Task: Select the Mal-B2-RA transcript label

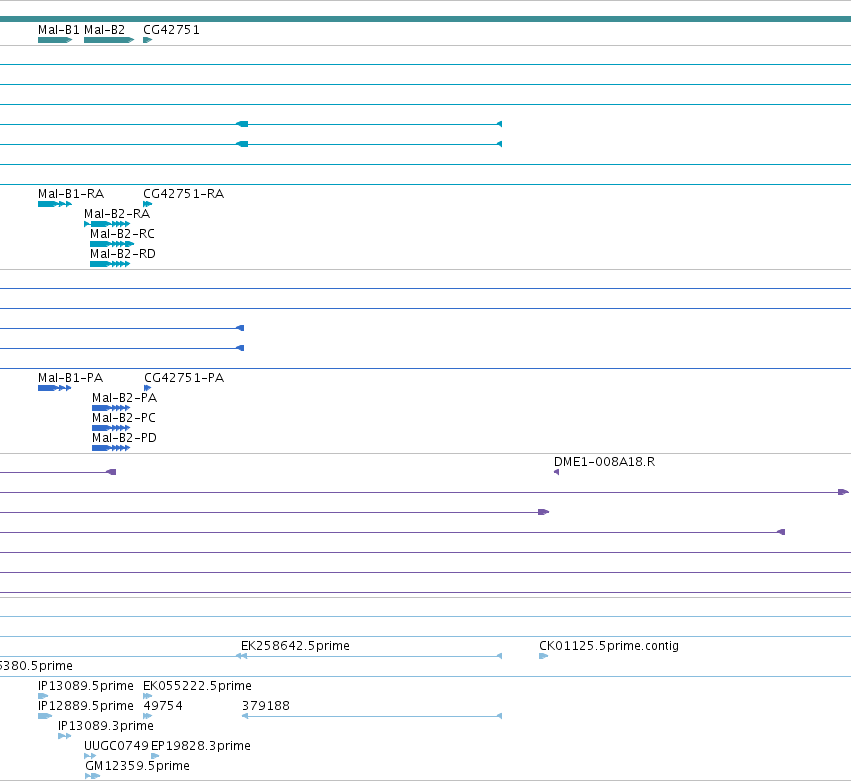Action: [x=117, y=214]
